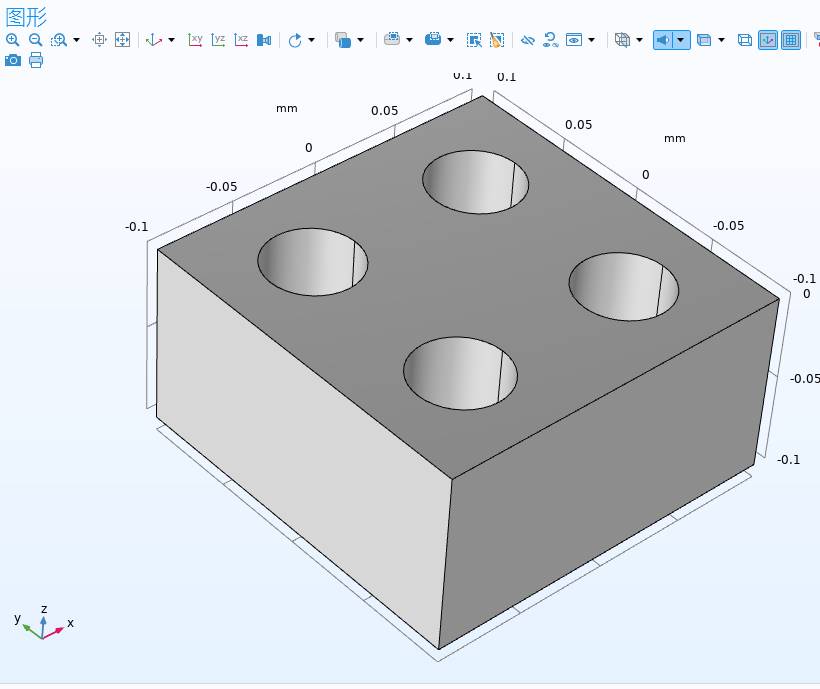820x689 pixels.
Task: Open the rotate view dropdown arrow
Action: [x=311, y=40]
